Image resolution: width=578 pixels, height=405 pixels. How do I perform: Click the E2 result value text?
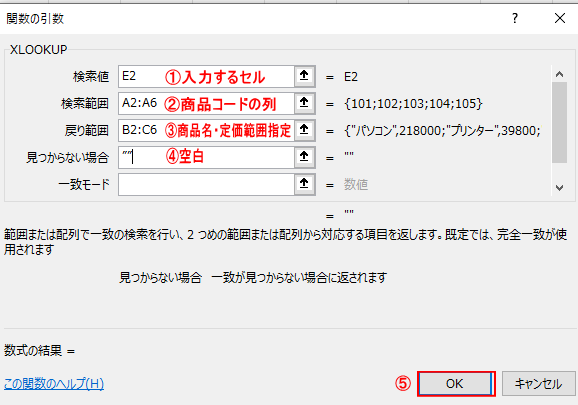(x=351, y=77)
